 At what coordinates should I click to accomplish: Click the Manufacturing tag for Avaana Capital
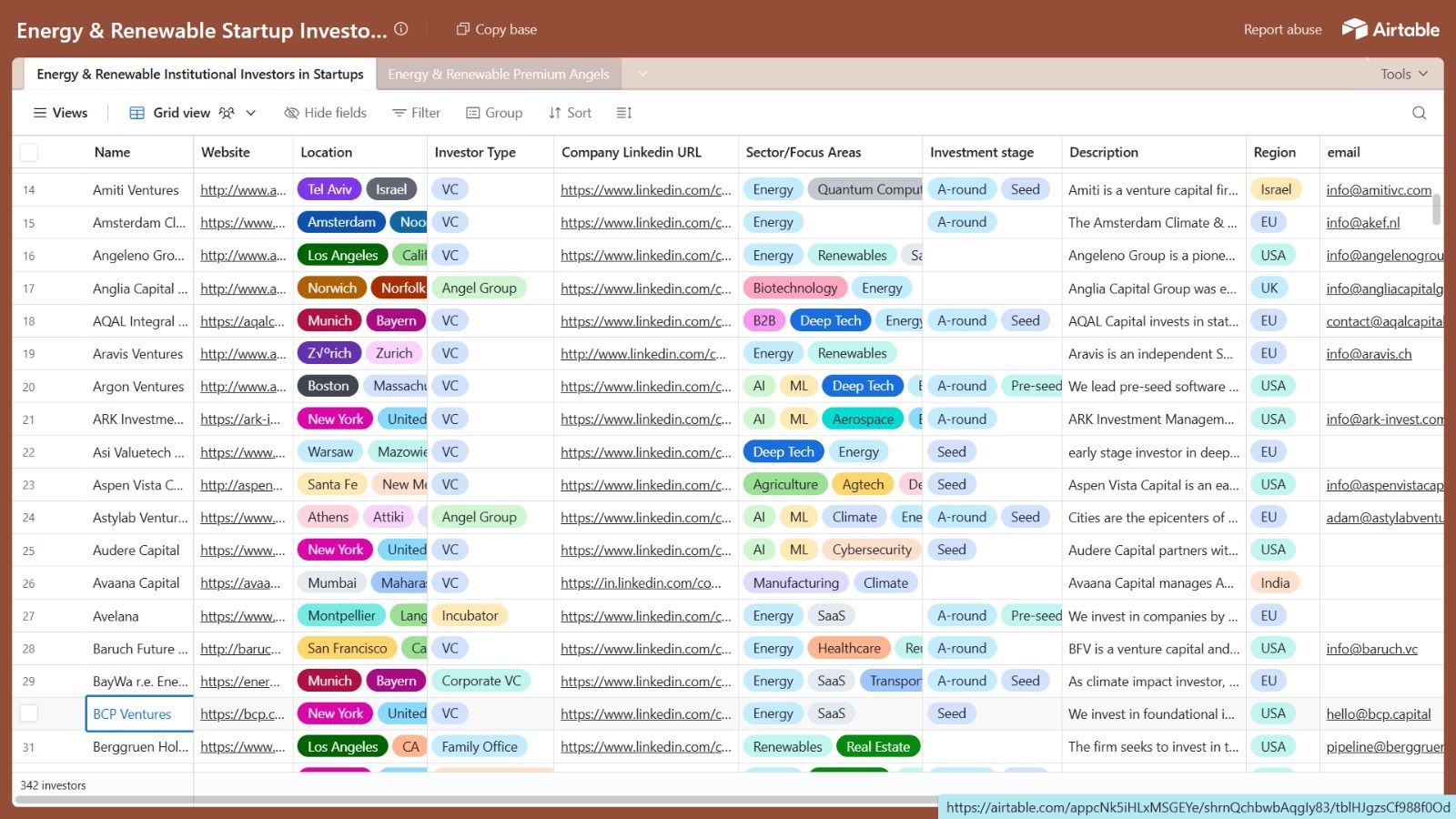coord(796,582)
